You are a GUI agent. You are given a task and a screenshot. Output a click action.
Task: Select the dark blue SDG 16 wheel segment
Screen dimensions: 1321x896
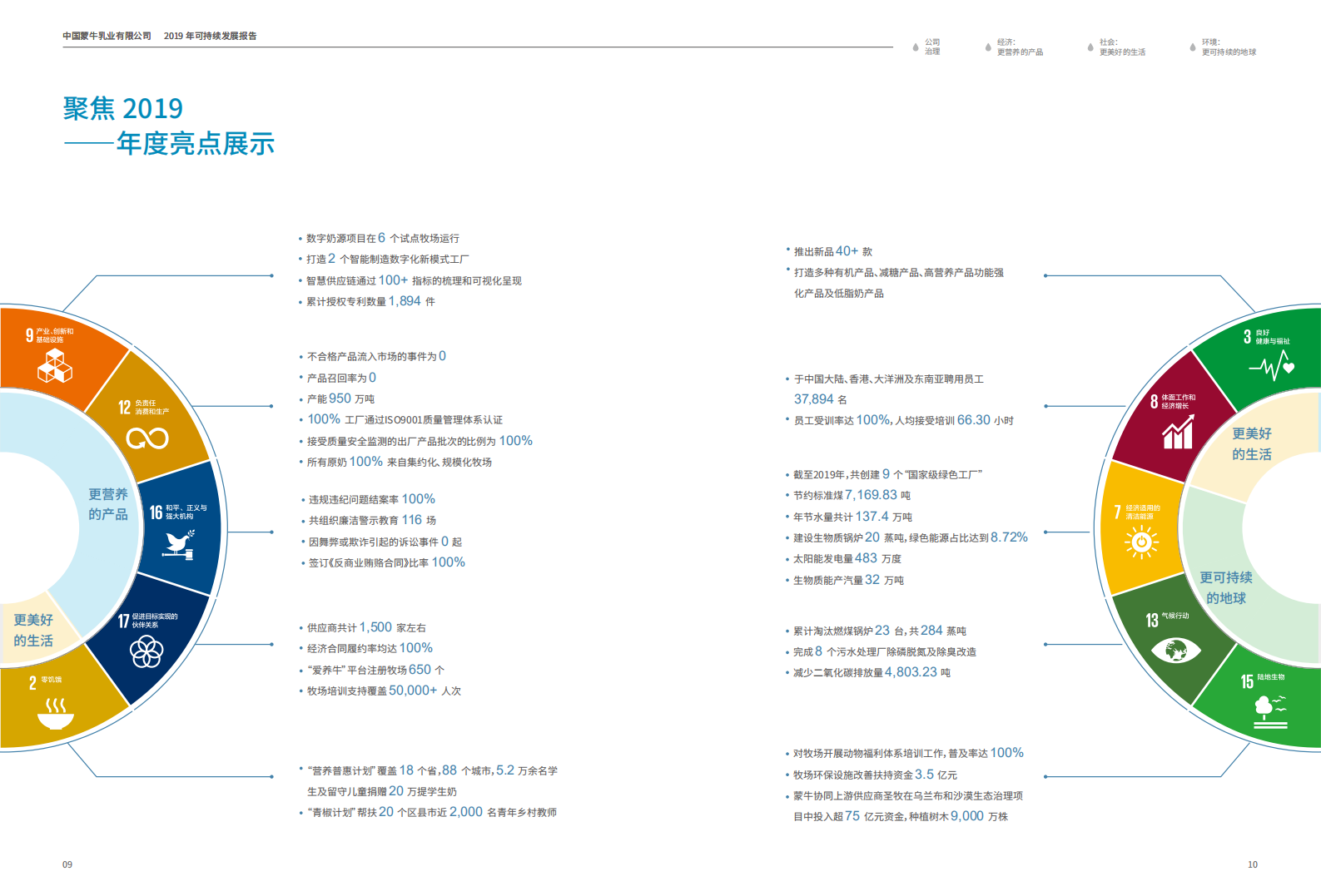(181, 528)
